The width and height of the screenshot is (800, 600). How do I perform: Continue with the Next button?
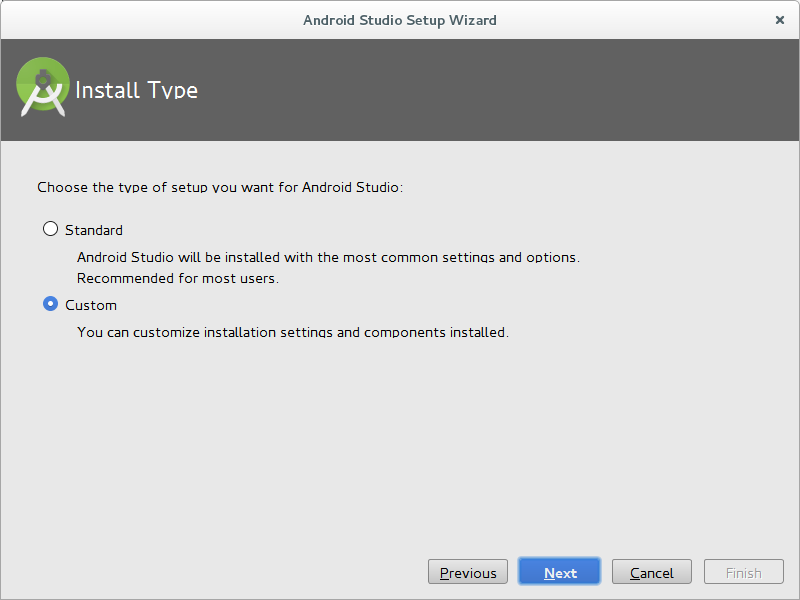pyautogui.click(x=560, y=572)
